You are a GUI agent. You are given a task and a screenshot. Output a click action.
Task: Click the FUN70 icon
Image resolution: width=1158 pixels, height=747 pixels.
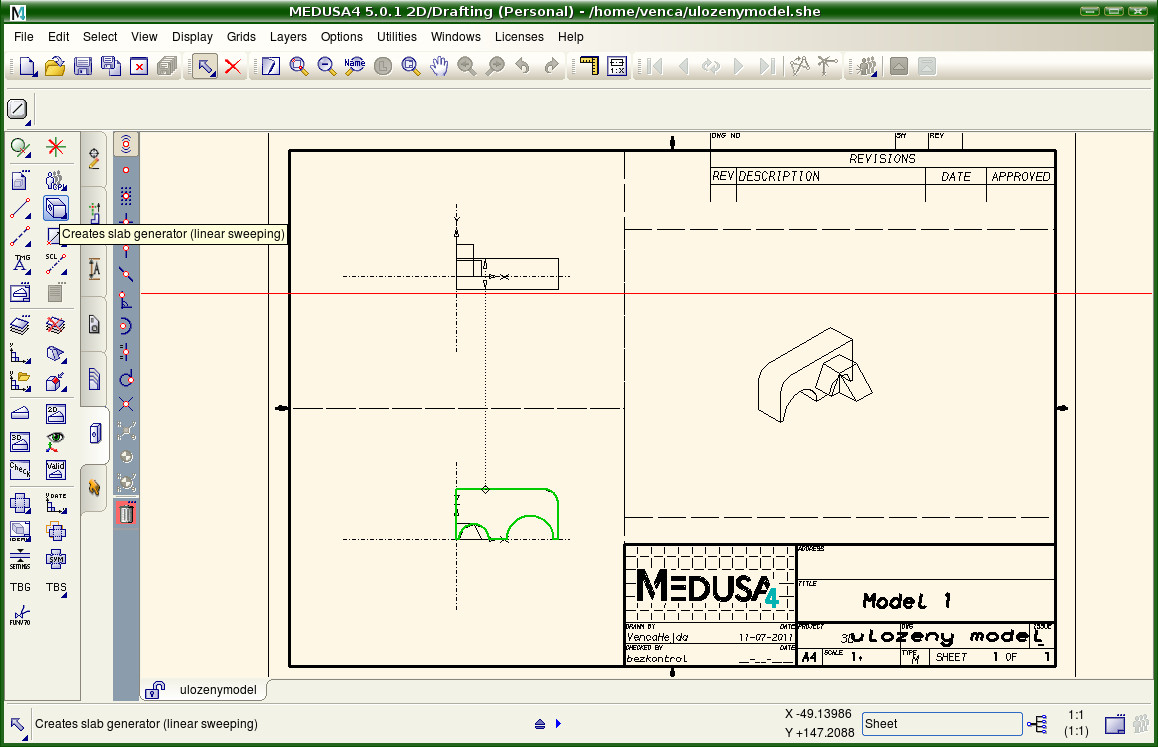coord(20,615)
